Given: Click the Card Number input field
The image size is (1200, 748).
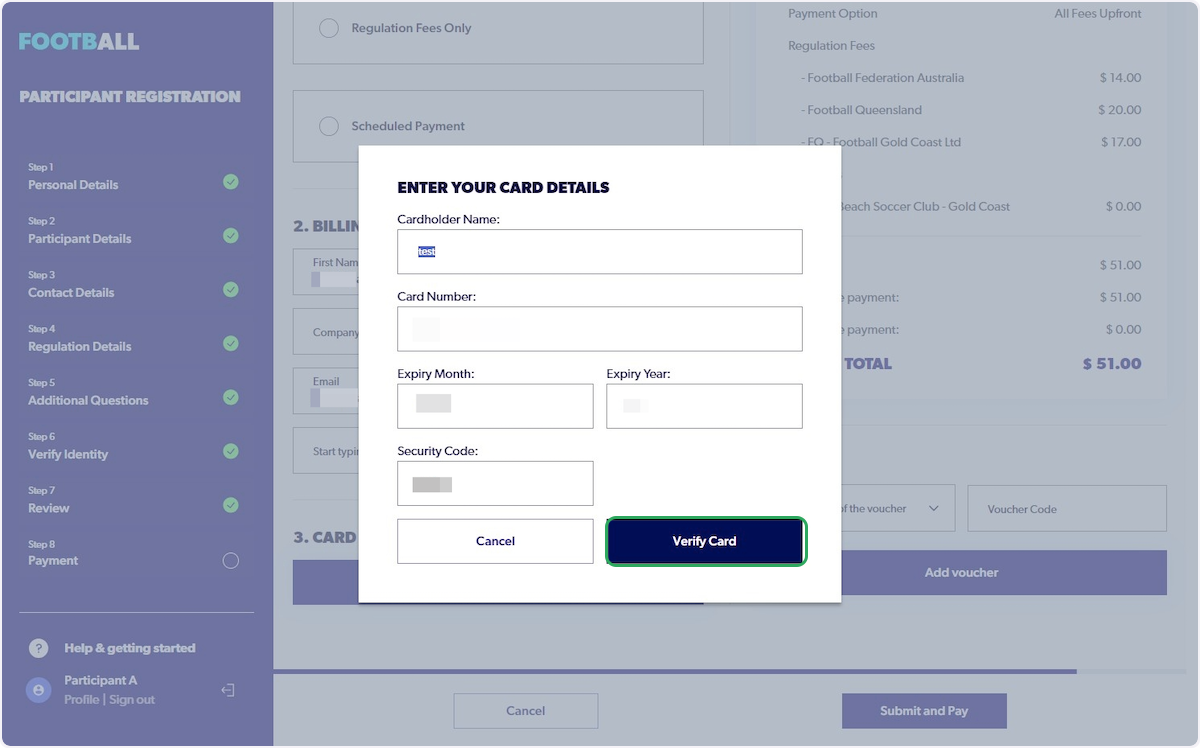Looking at the screenshot, I should click(x=599, y=328).
